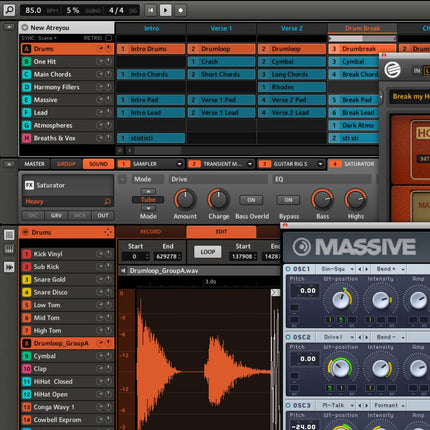
Task: Click the Massive OSC1 Pitch value field
Action: (x=304, y=291)
